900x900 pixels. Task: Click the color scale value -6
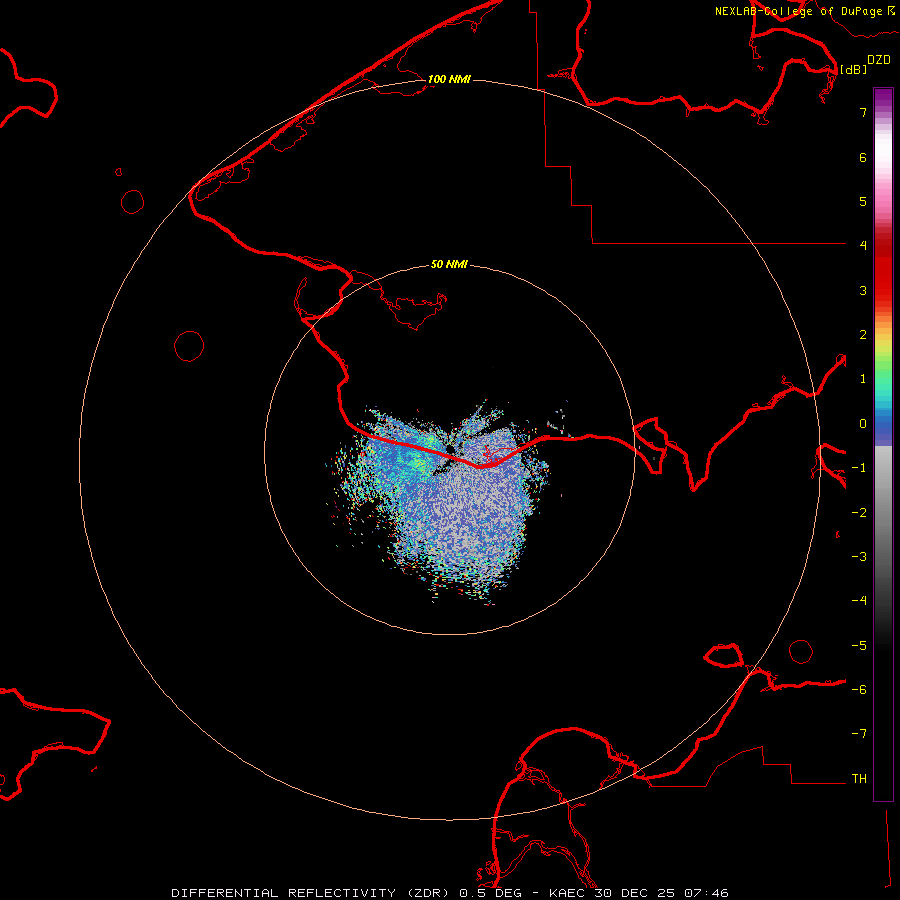pos(859,690)
